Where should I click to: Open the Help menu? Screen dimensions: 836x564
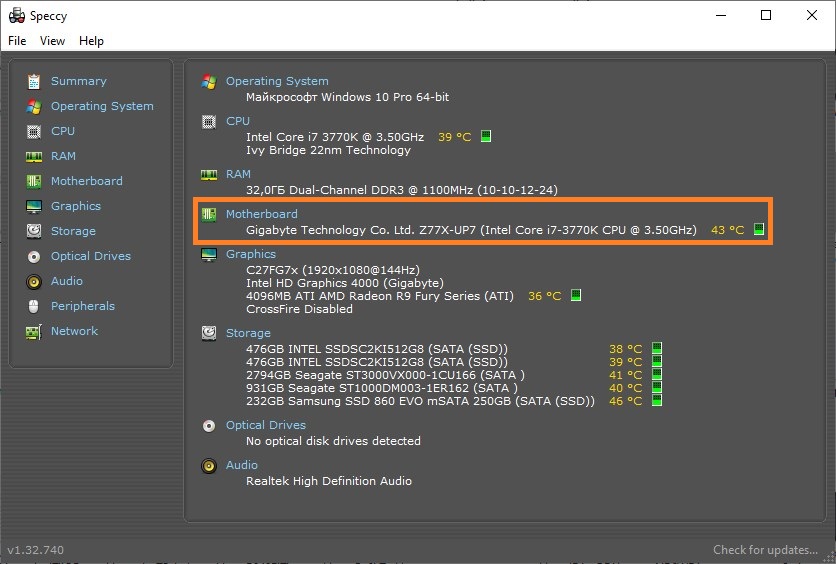pos(91,41)
